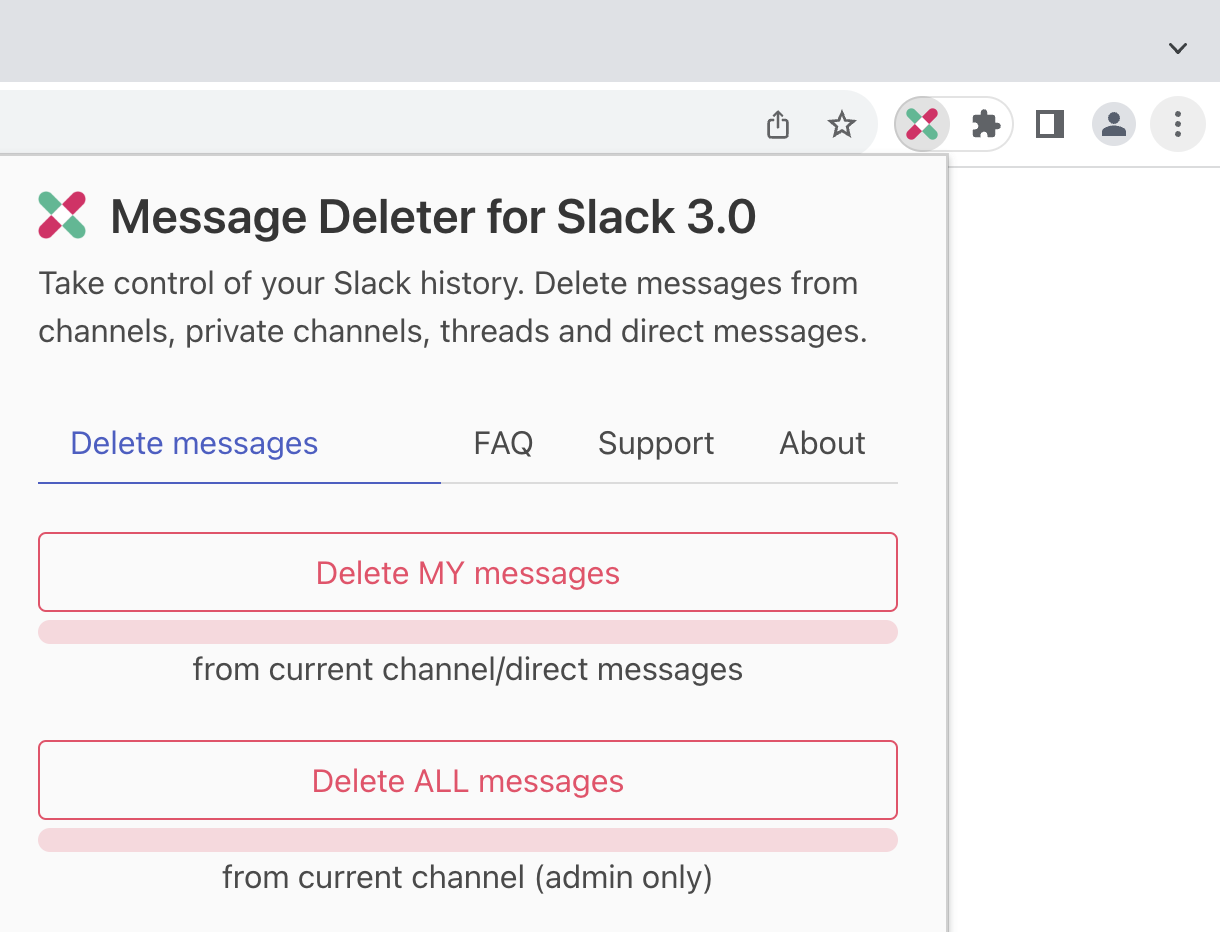Click progress bar under Delete MY messages
1220x932 pixels.
coord(468,632)
